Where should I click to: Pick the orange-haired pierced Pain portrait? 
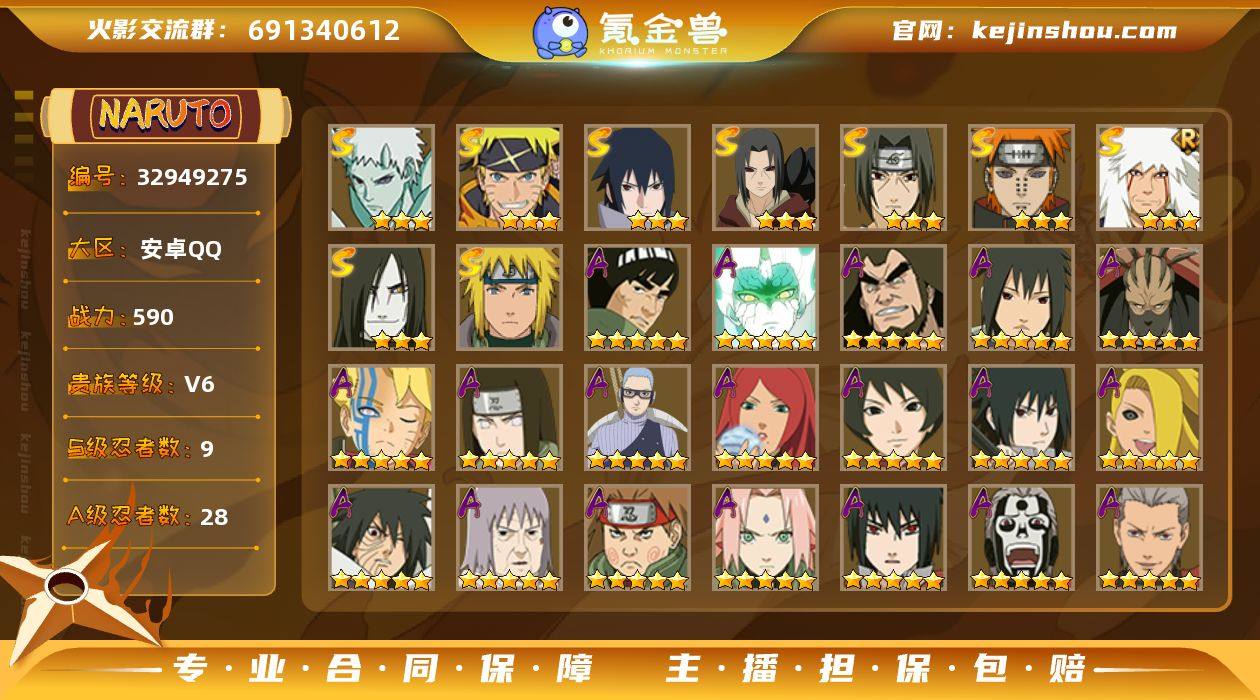point(1021,177)
